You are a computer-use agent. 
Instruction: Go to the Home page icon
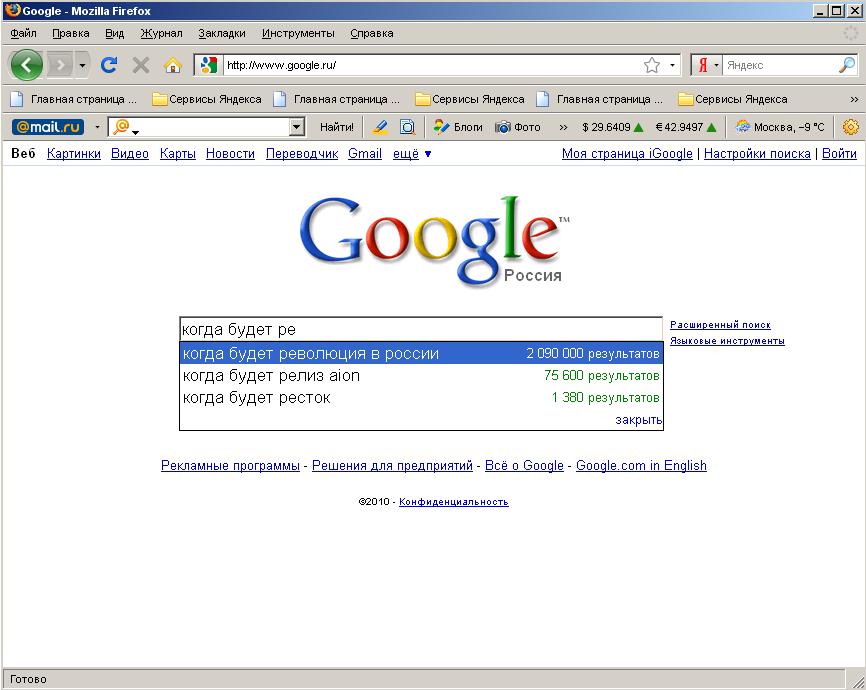172,65
